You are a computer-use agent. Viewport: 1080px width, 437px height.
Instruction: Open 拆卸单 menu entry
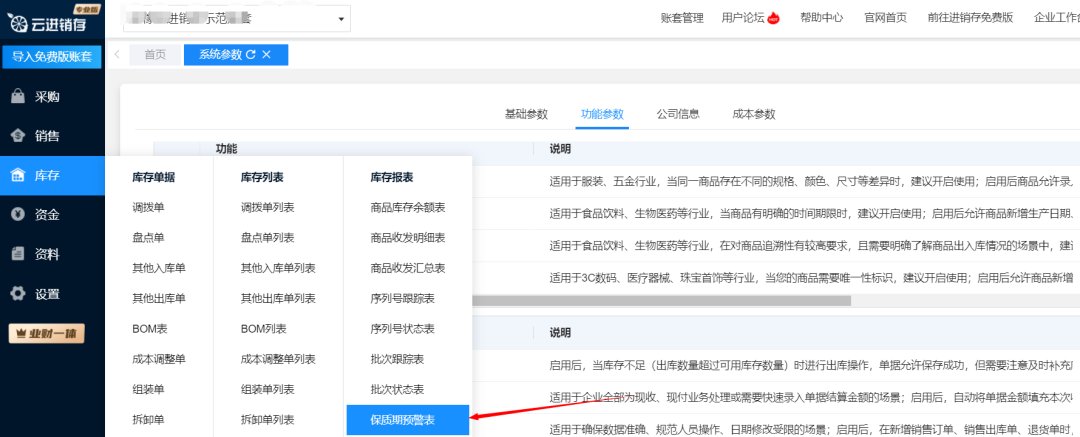(x=149, y=420)
